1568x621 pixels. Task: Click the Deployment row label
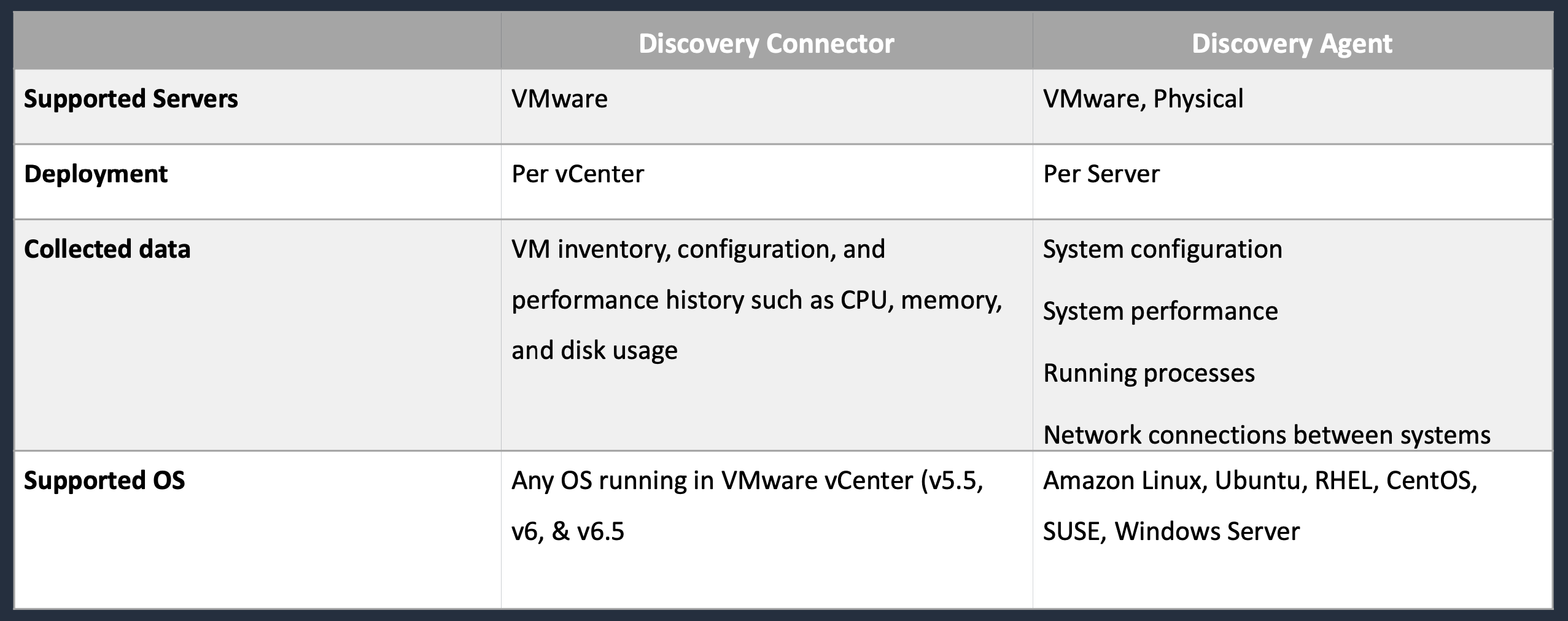click(x=96, y=174)
